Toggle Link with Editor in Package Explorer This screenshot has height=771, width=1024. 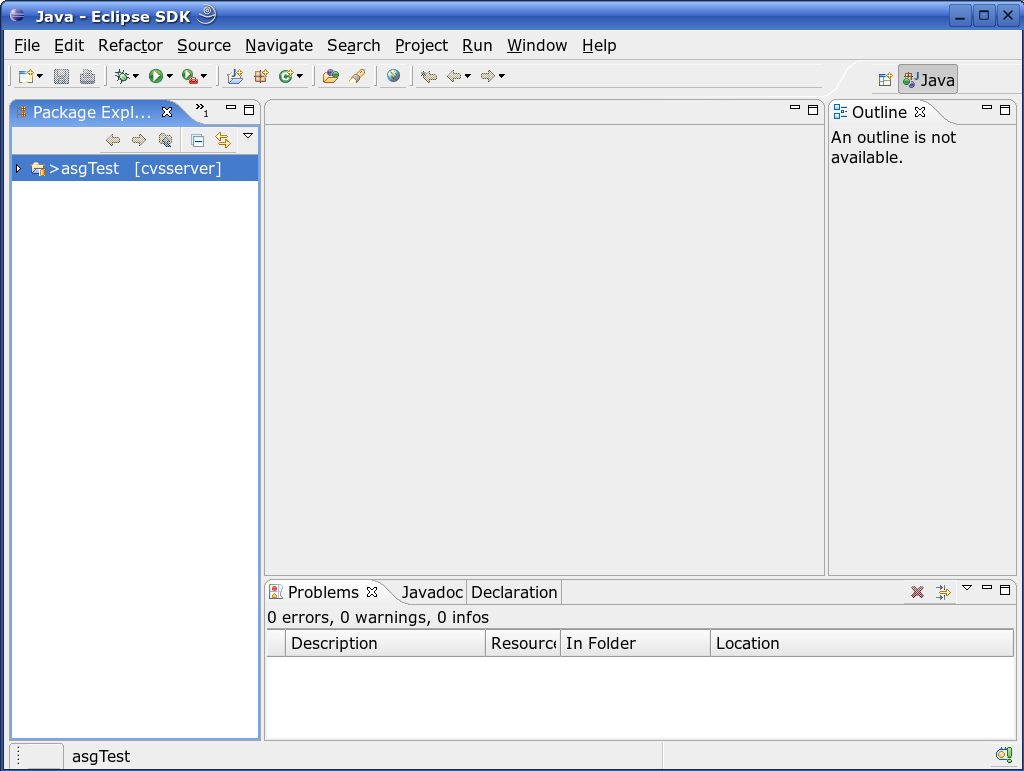pyautogui.click(x=223, y=140)
